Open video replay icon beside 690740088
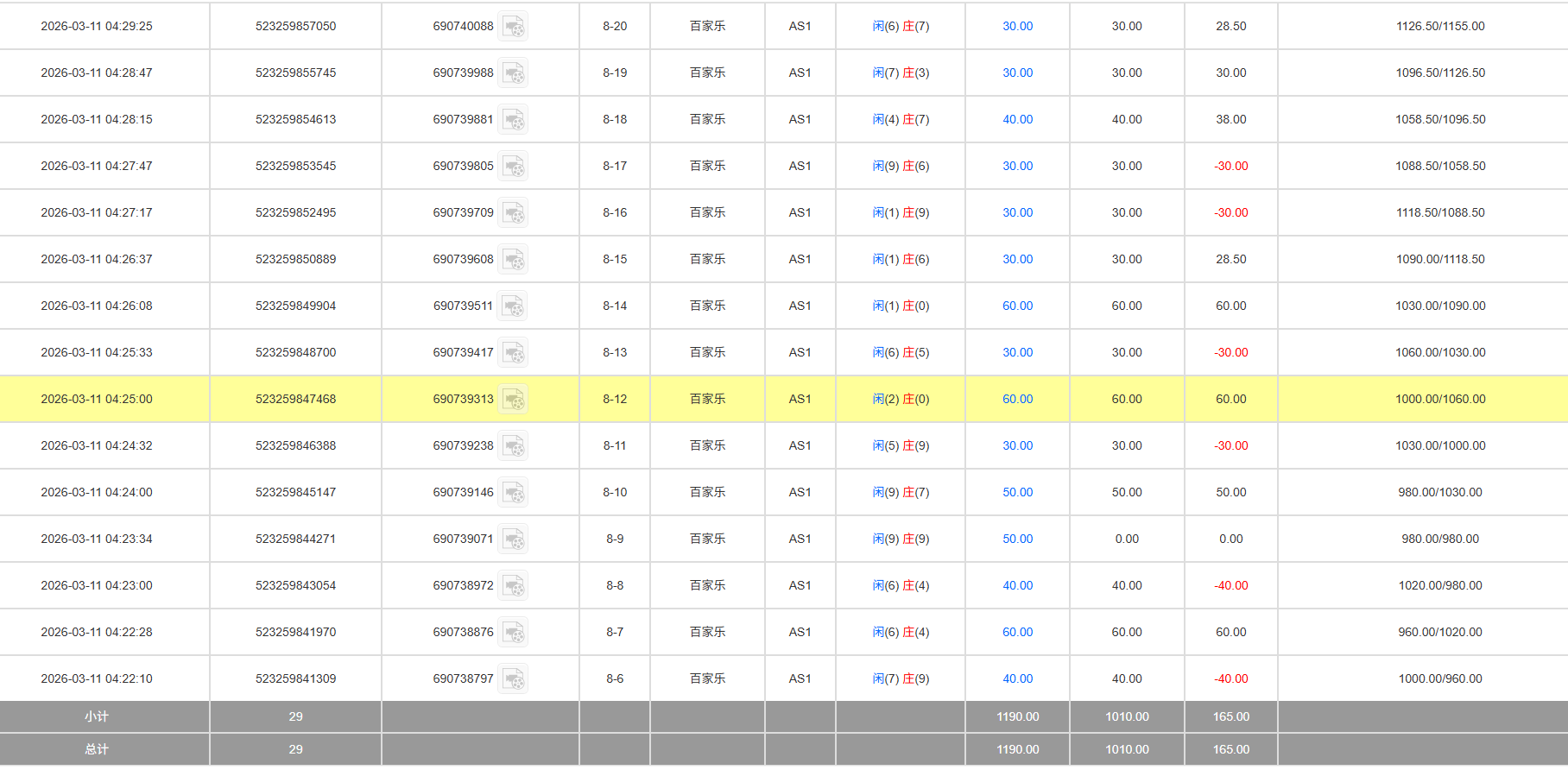This screenshot has width=1568, height=776. [x=514, y=27]
